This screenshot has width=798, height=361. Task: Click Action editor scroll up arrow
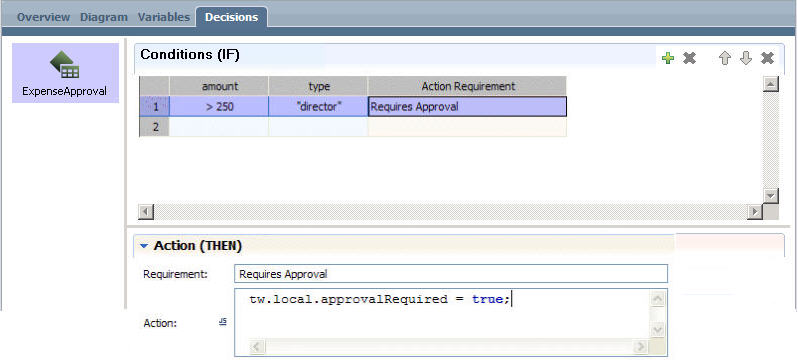(x=658, y=299)
